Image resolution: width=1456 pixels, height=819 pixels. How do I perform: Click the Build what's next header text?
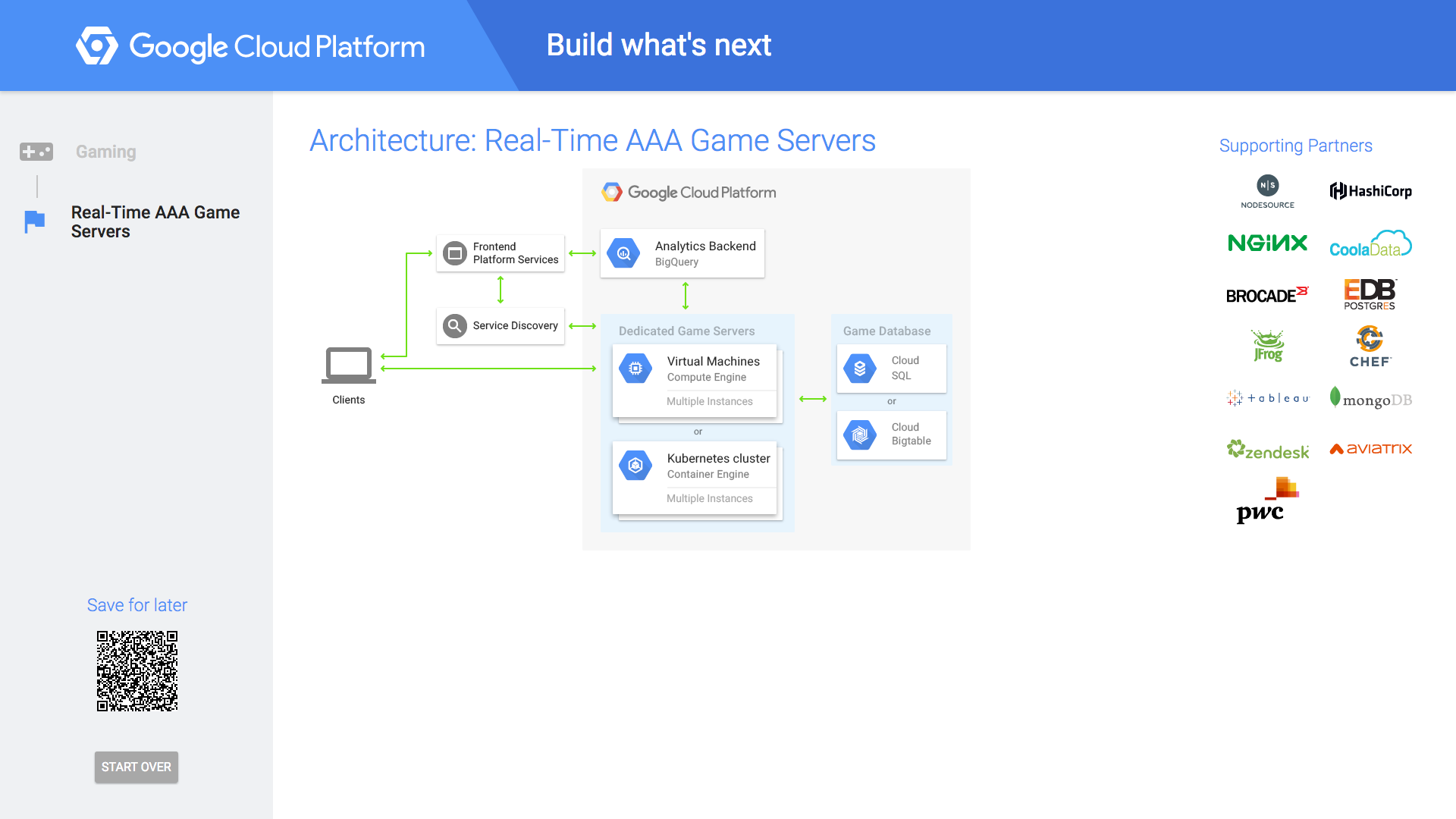coord(659,45)
